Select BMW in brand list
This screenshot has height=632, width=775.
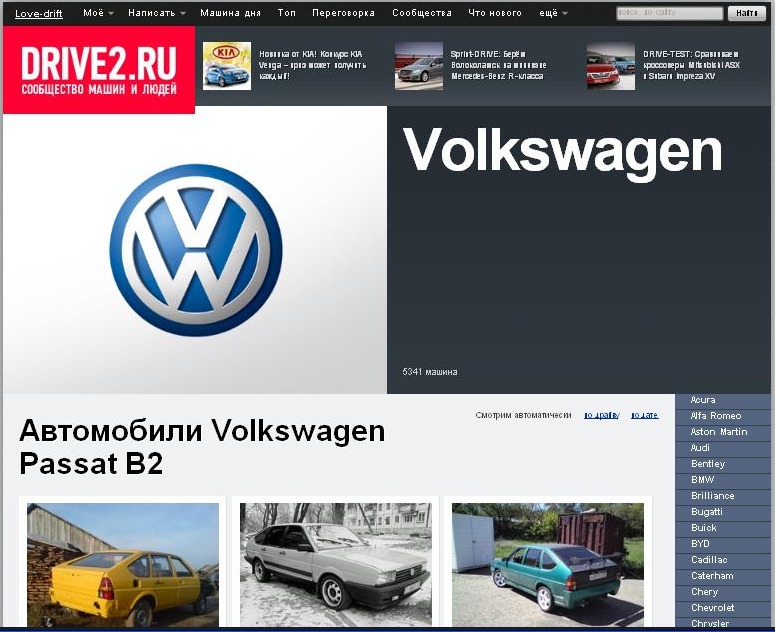click(x=702, y=480)
